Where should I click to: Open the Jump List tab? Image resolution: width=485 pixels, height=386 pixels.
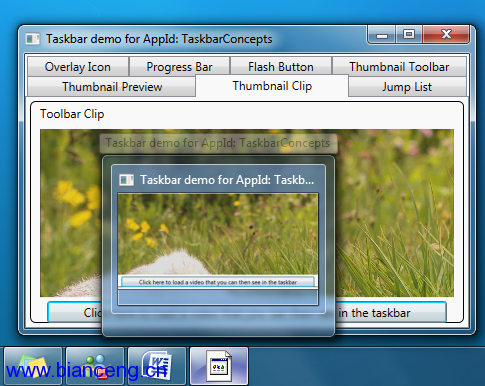coord(407,87)
